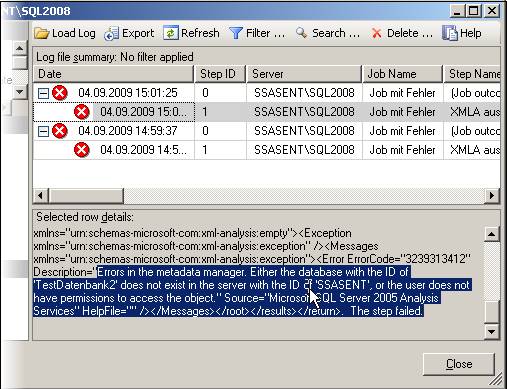Sort by the Job Name column header

tap(402, 74)
